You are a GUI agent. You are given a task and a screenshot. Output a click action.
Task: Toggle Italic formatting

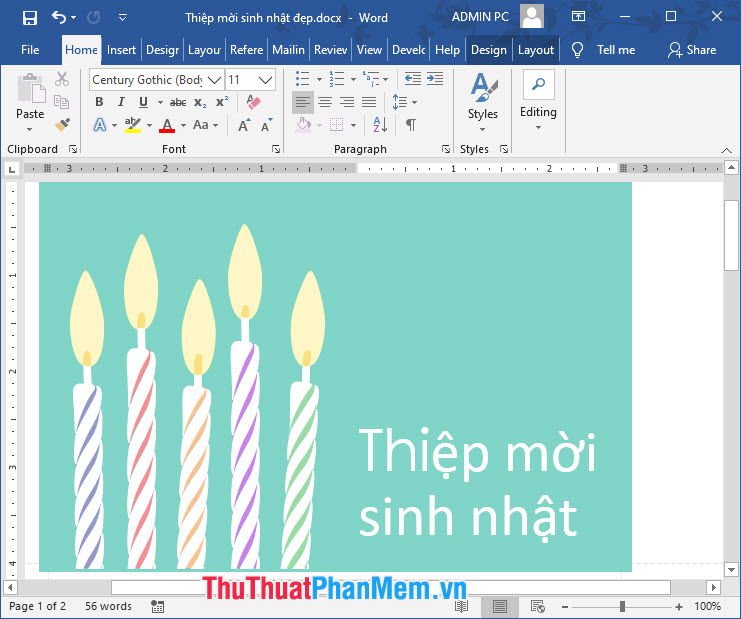coord(121,102)
